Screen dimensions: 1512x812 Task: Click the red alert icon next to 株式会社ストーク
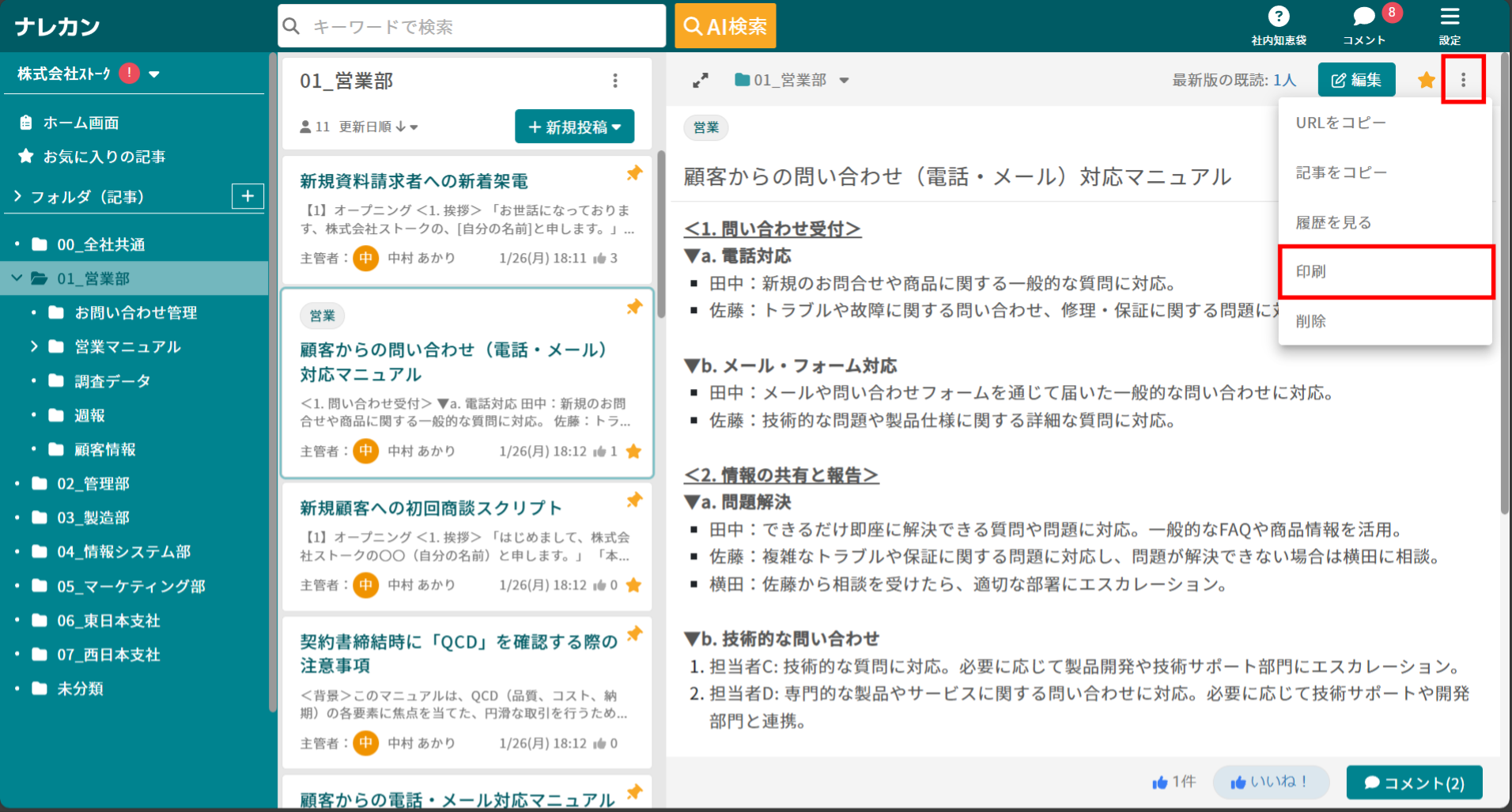point(127,73)
